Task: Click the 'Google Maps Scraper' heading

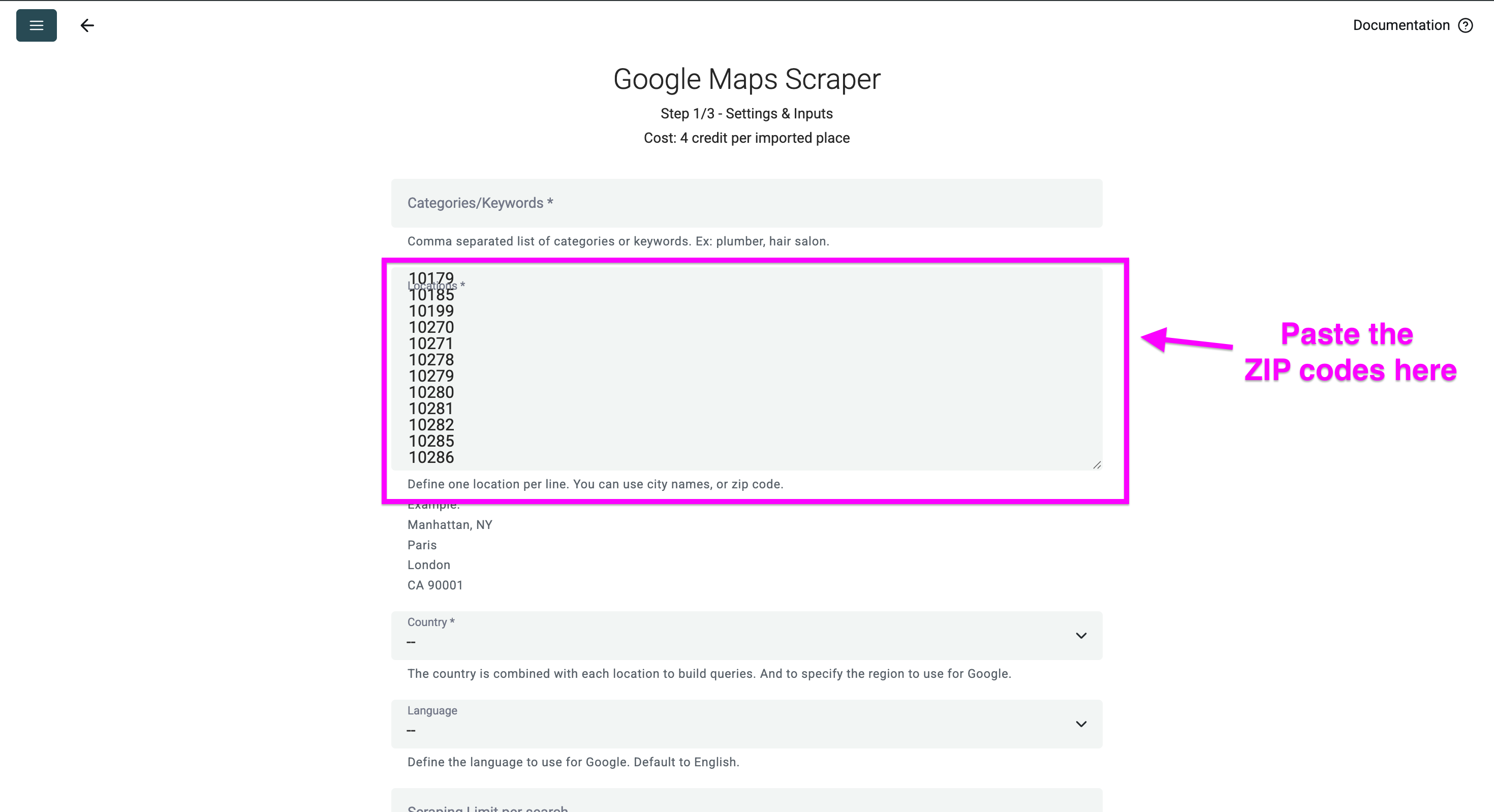Action: click(746, 79)
